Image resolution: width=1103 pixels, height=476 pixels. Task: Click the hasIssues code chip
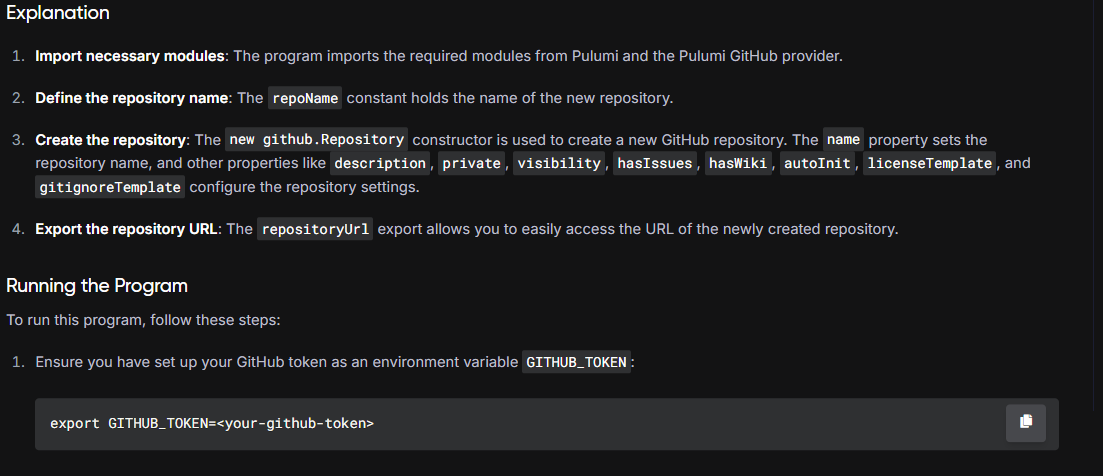pos(655,163)
